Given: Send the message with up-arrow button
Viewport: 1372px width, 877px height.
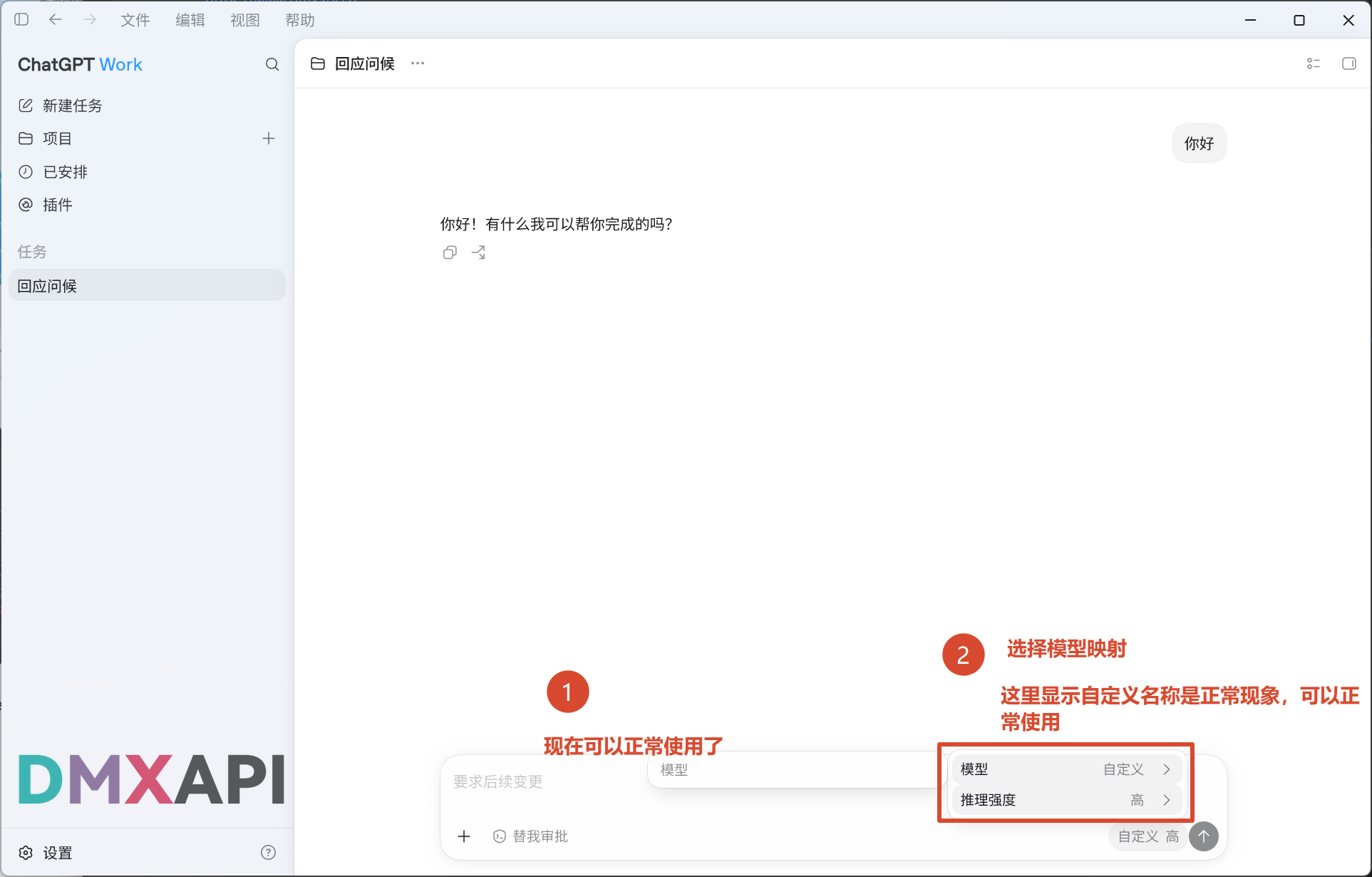Looking at the screenshot, I should (x=1204, y=836).
